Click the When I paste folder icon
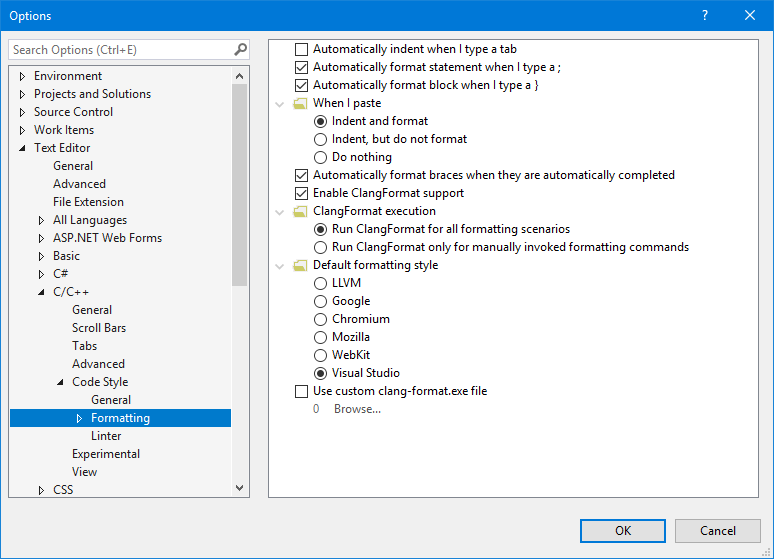The image size is (774, 559). coord(300,103)
